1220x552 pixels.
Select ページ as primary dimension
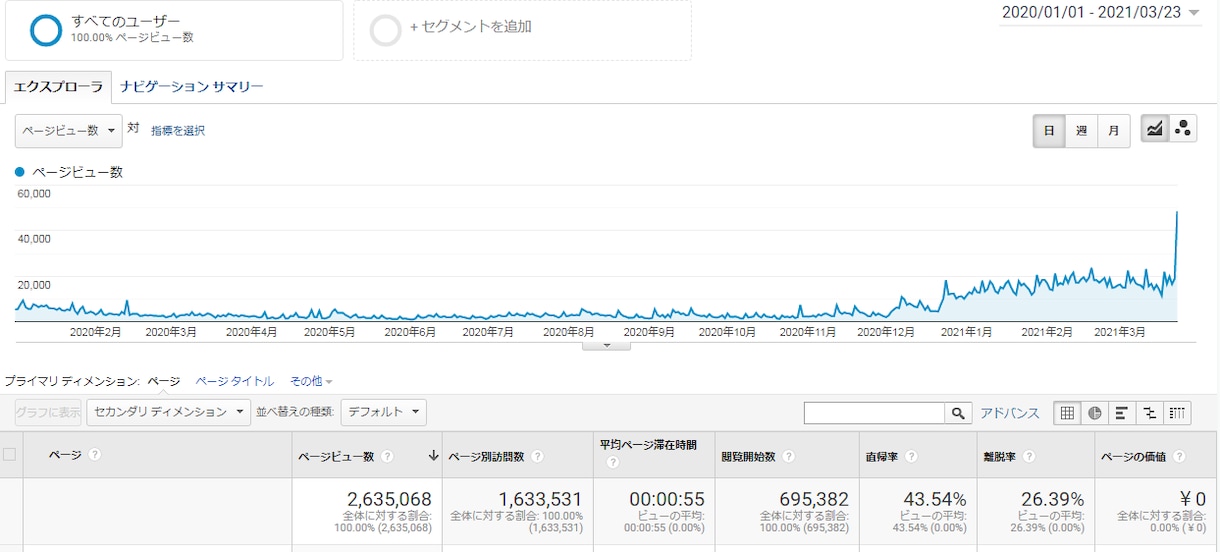click(x=163, y=381)
